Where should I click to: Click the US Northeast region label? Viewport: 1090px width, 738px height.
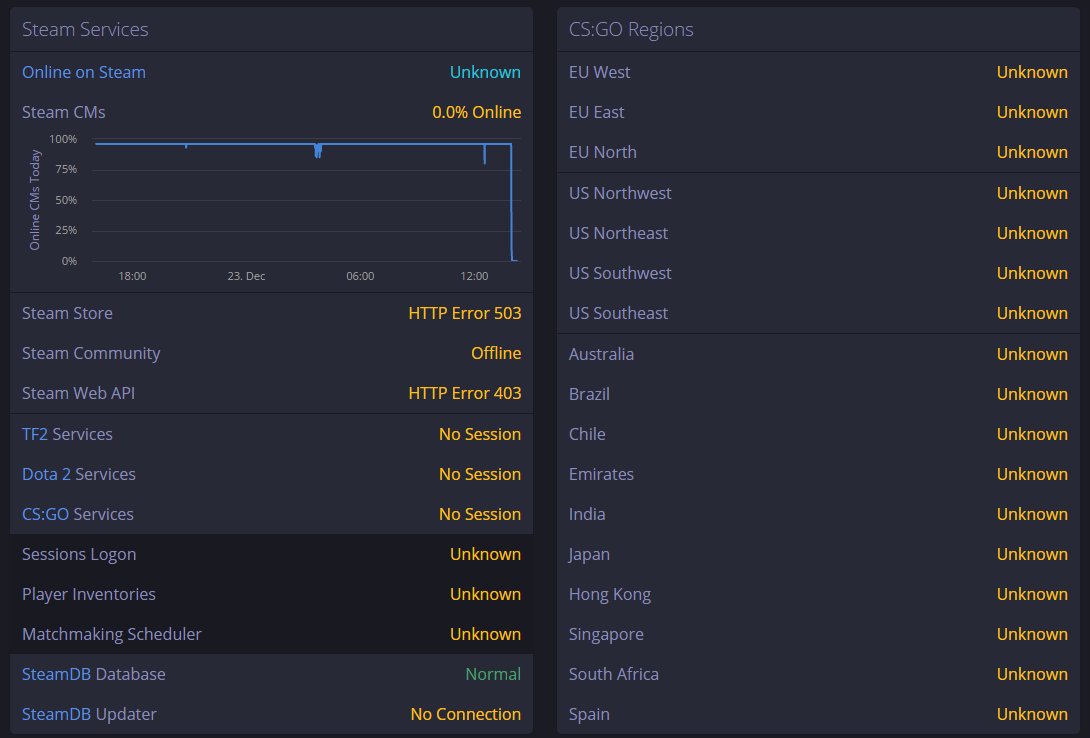(x=618, y=233)
